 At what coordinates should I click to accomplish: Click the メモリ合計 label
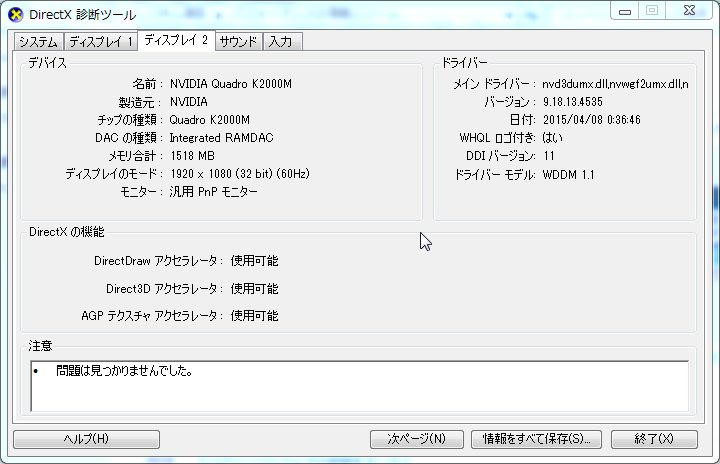coord(135,156)
